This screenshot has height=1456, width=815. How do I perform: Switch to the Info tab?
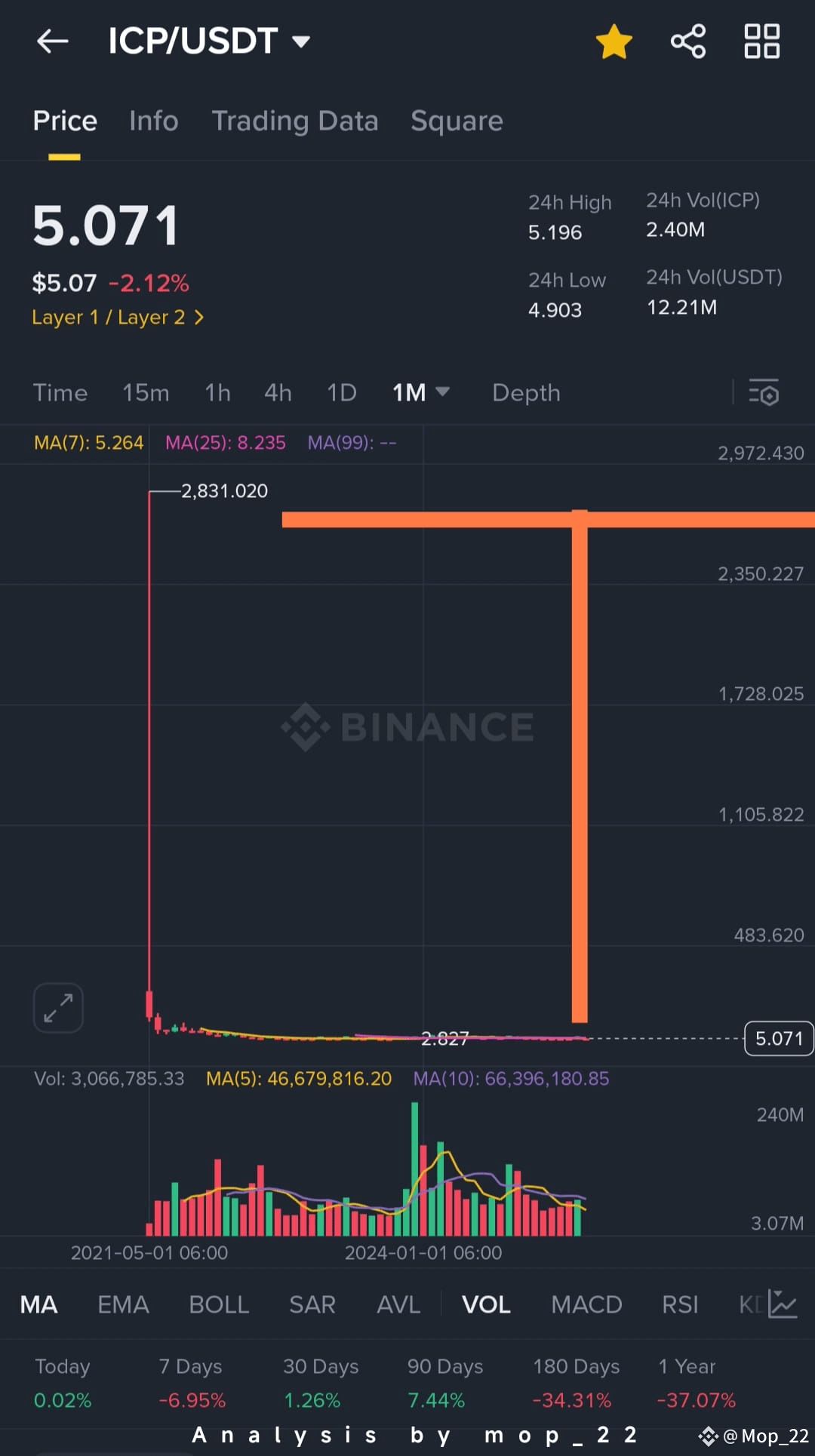(154, 121)
